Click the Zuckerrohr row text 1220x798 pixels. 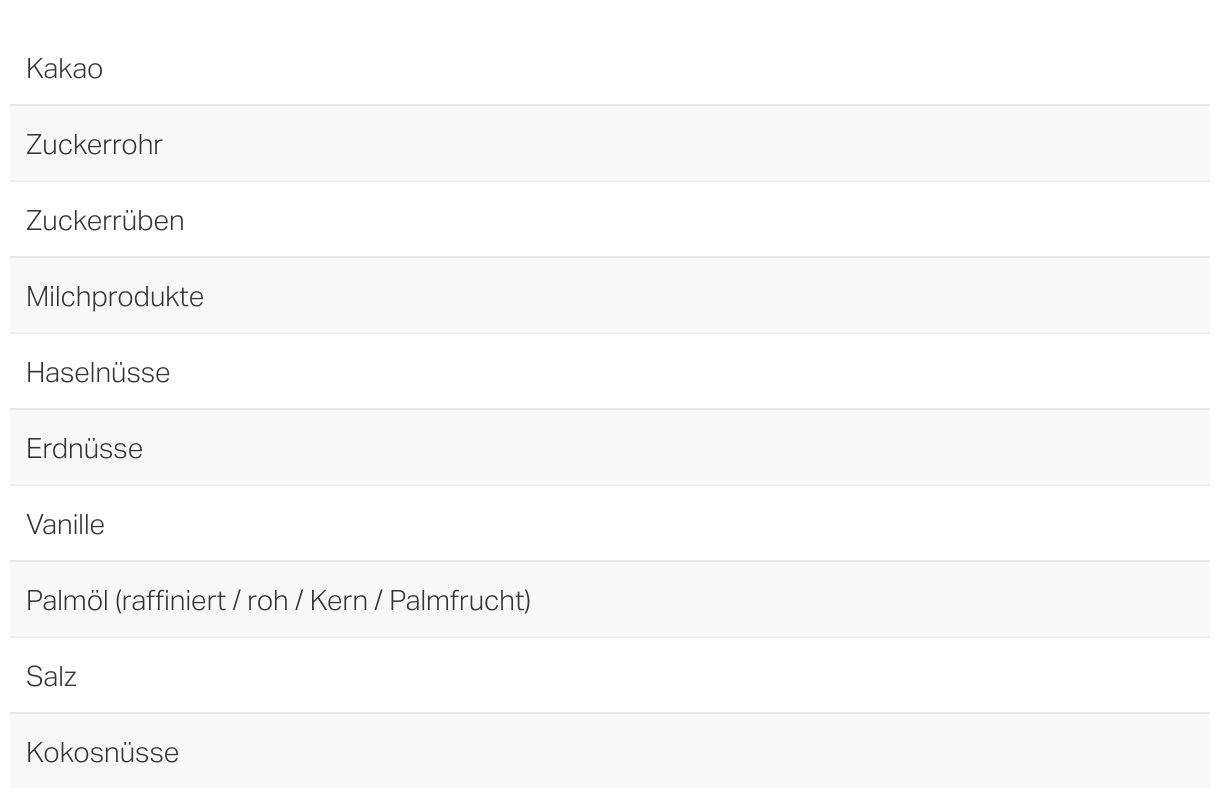click(x=94, y=145)
